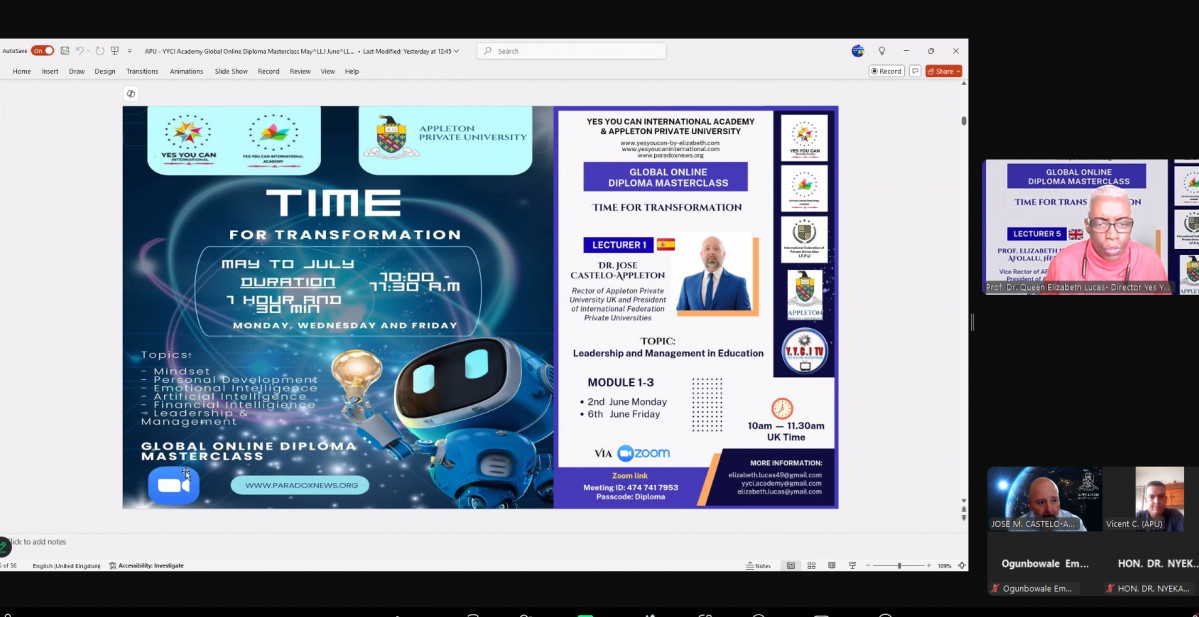Open the undo history dropdown arrow
Viewport: 1199px width, 617px height.
pos(88,51)
